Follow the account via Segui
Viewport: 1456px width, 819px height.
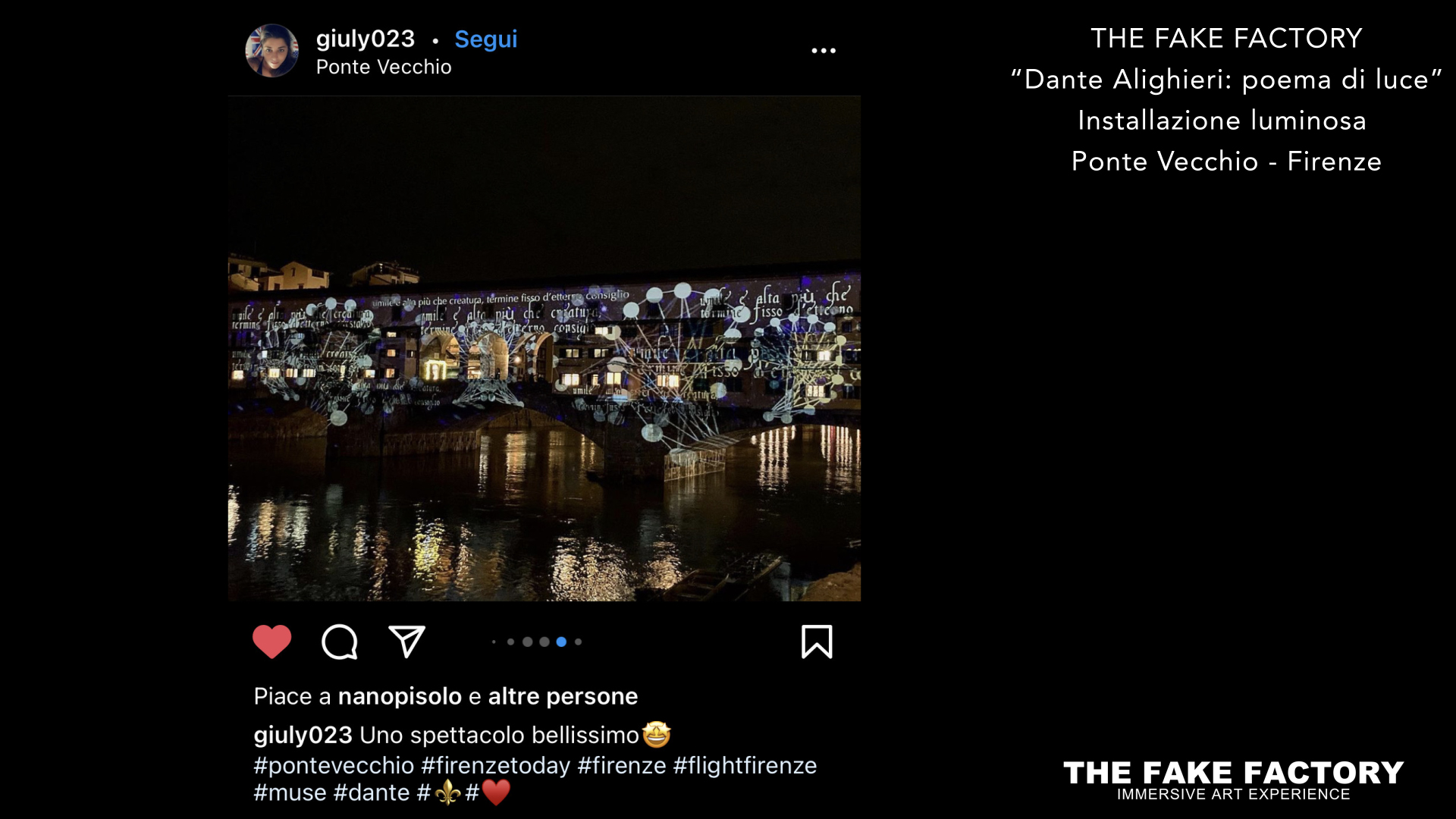point(485,39)
